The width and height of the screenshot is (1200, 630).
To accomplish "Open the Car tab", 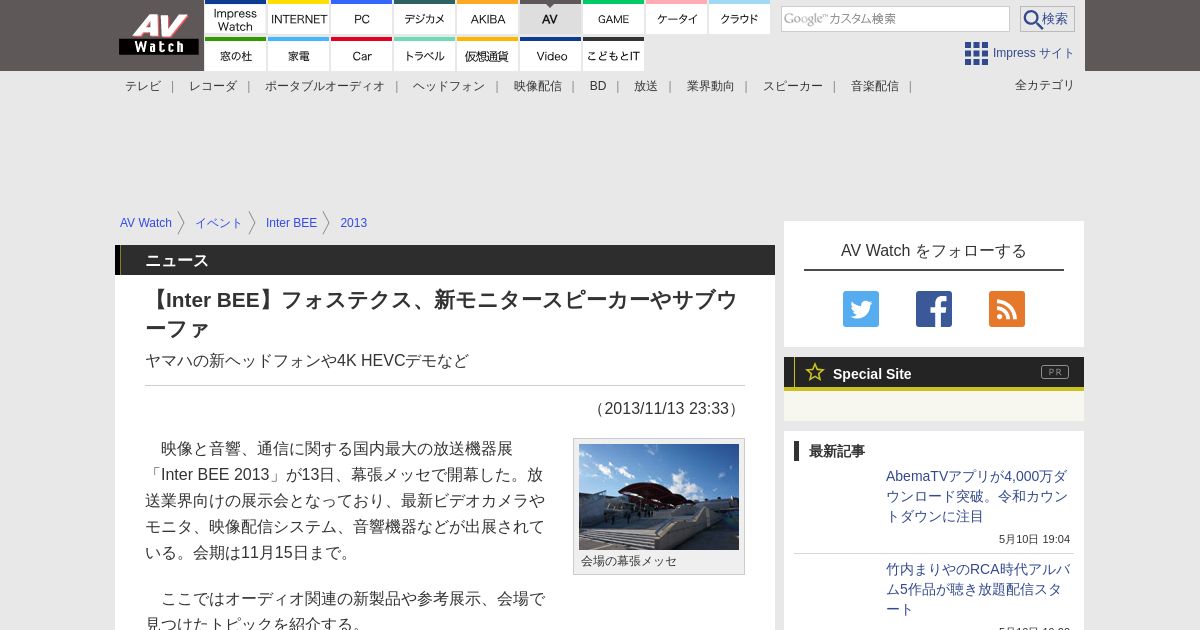I will pos(362,54).
